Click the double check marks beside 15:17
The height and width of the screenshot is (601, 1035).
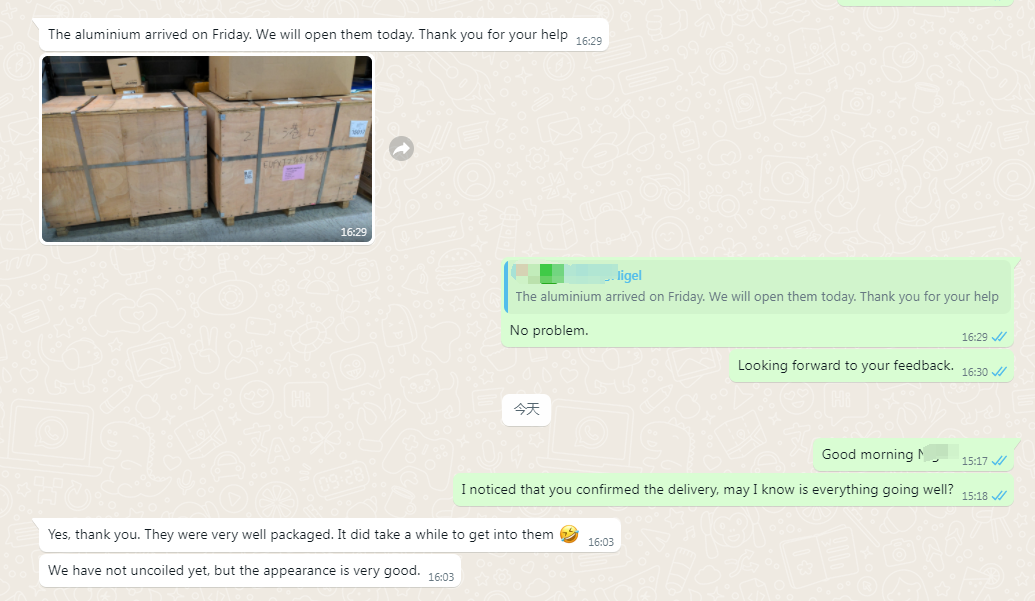pos(999,460)
